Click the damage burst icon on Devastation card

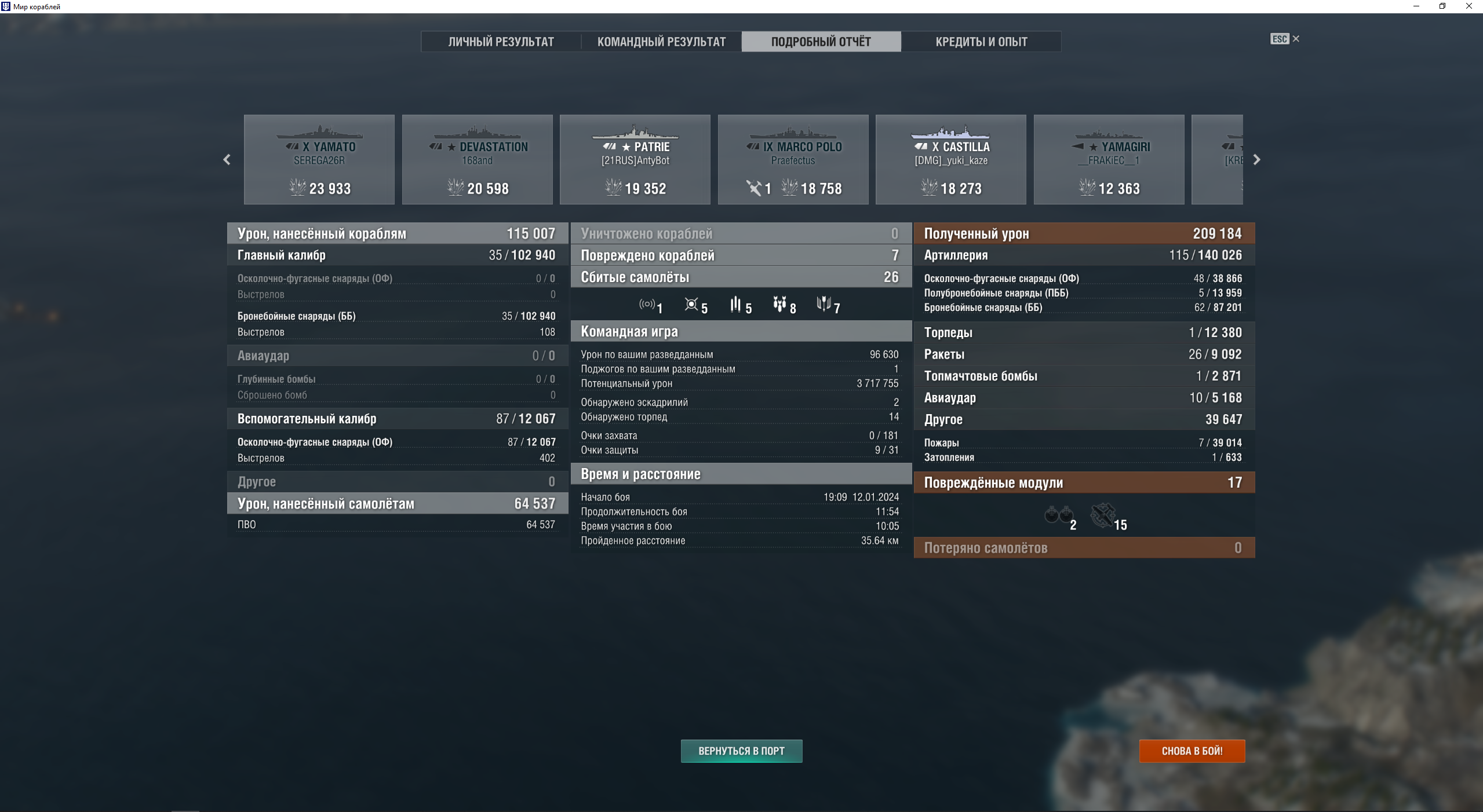(456, 187)
